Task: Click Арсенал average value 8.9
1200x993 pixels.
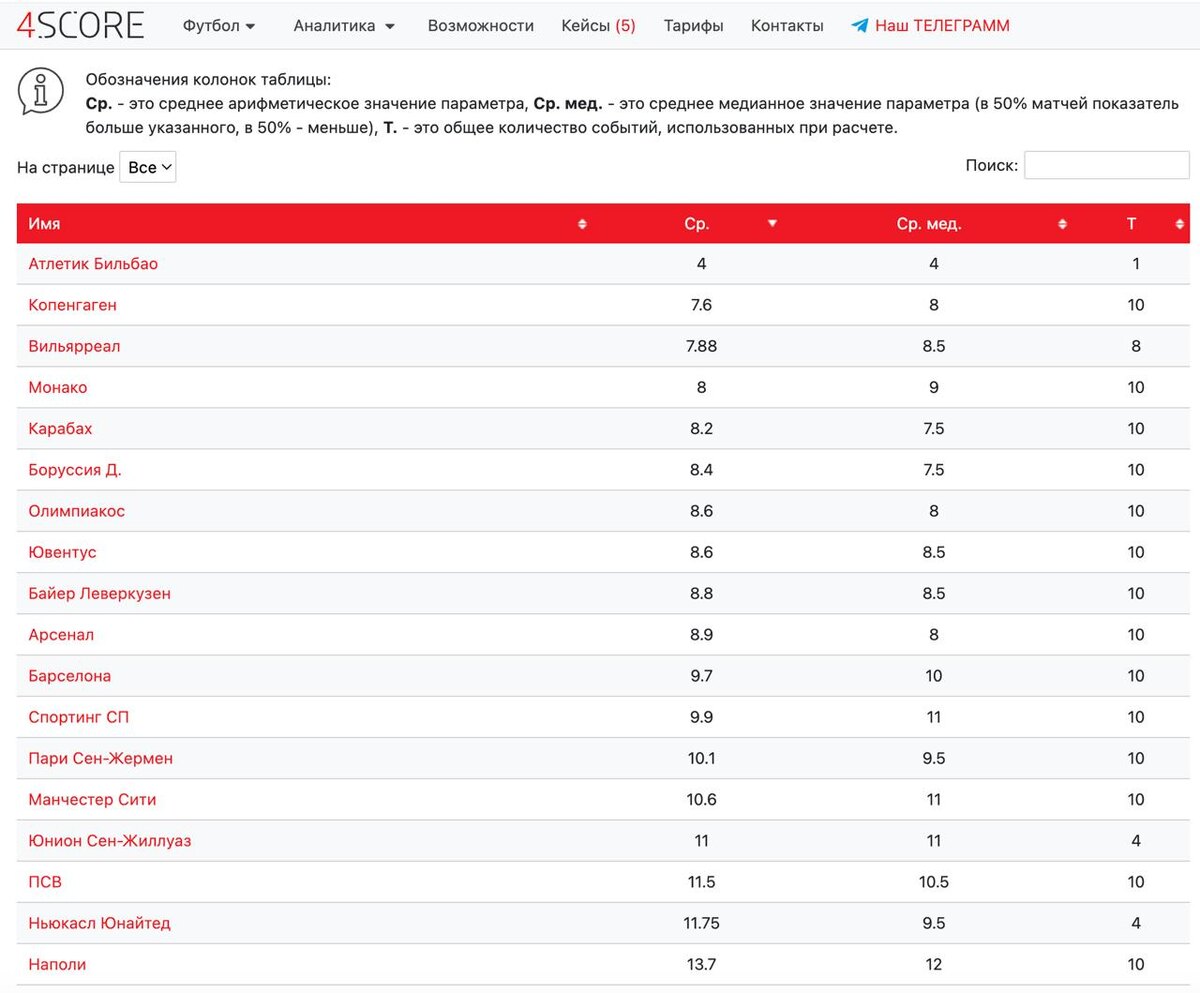Action: point(701,635)
